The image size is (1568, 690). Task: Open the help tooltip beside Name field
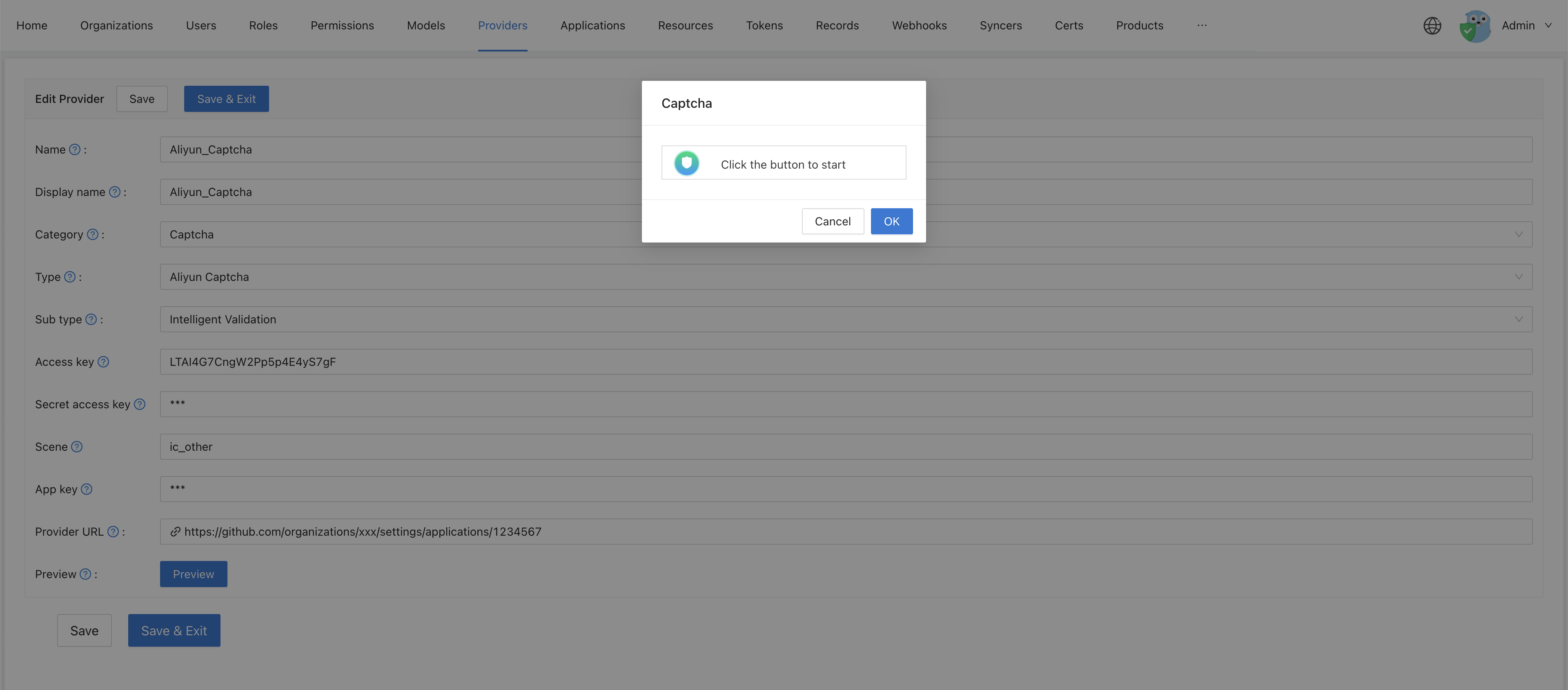click(x=75, y=149)
